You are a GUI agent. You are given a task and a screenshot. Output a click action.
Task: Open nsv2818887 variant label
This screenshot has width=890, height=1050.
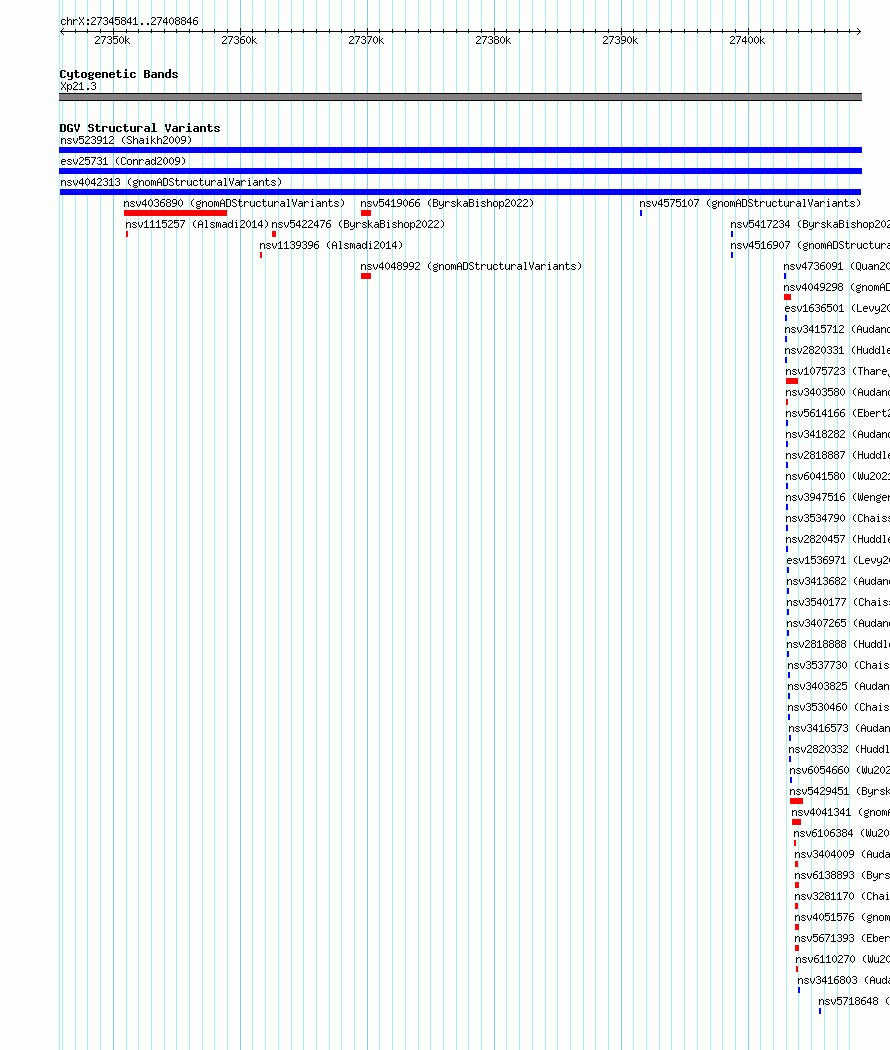(x=838, y=455)
